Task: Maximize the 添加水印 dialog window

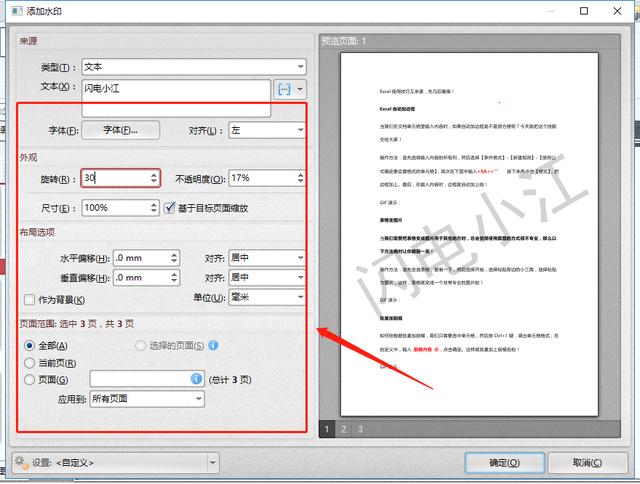Action: [584, 11]
